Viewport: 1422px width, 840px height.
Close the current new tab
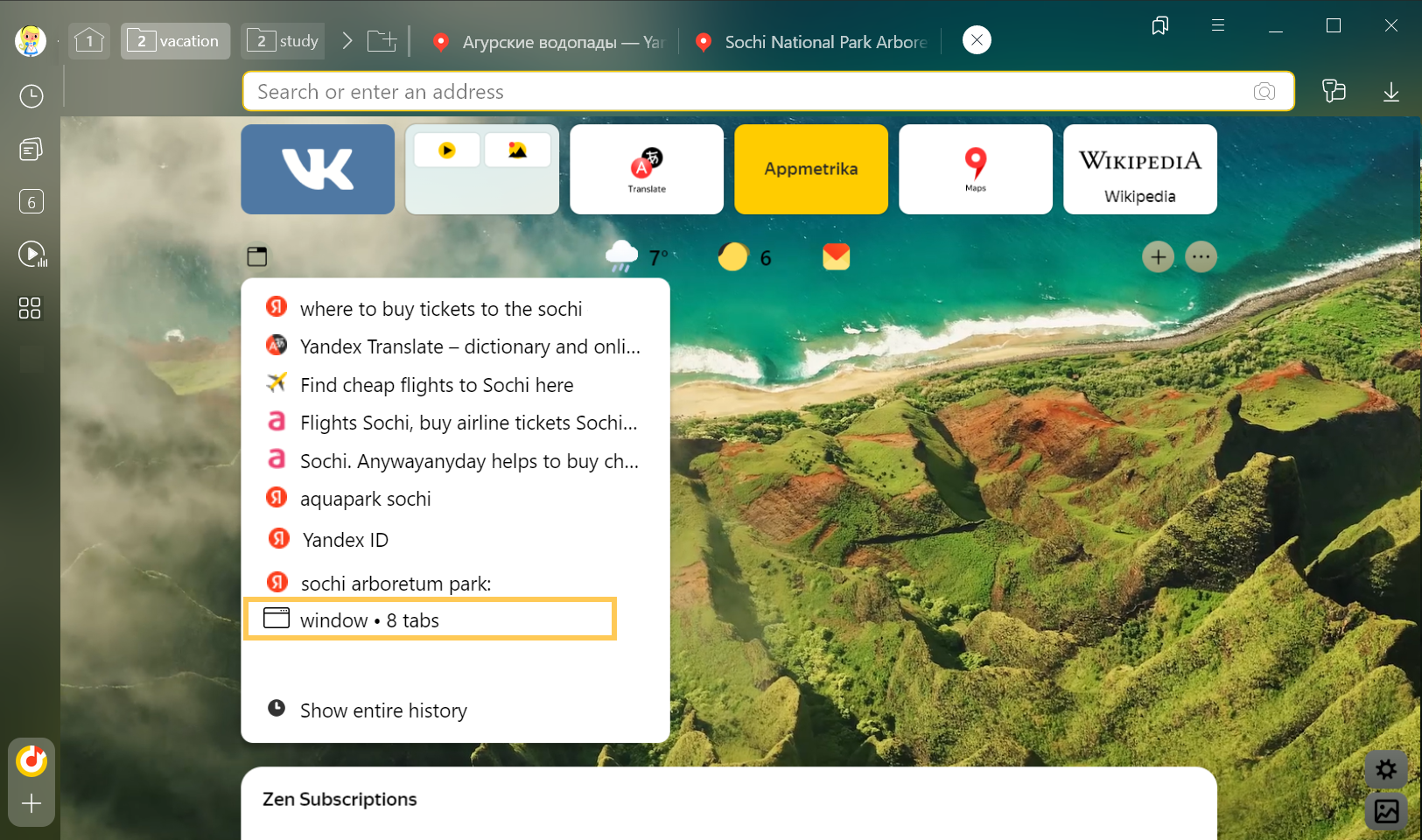(x=977, y=40)
